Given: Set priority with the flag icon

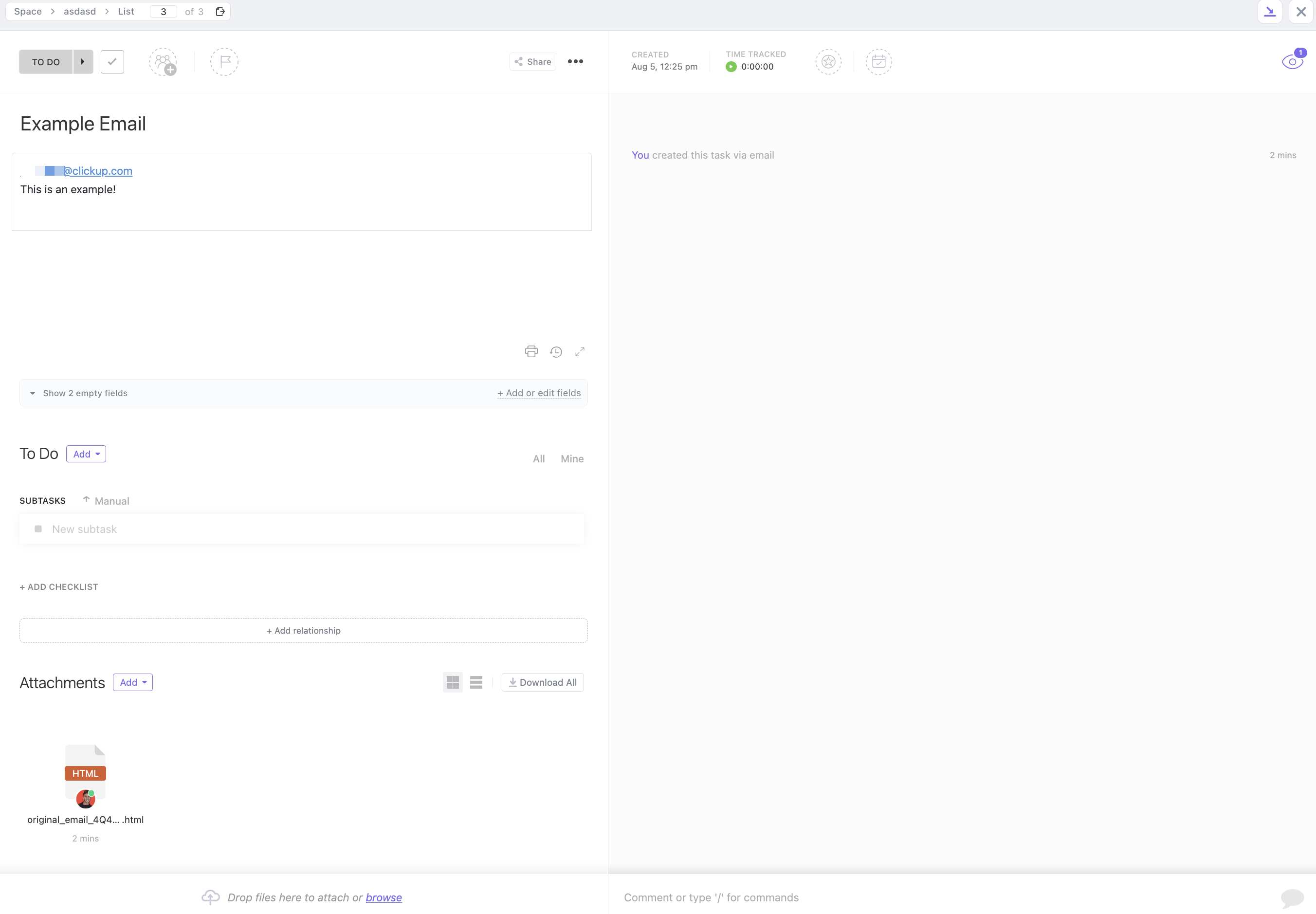Looking at the screenshot, I should point(224,62).
